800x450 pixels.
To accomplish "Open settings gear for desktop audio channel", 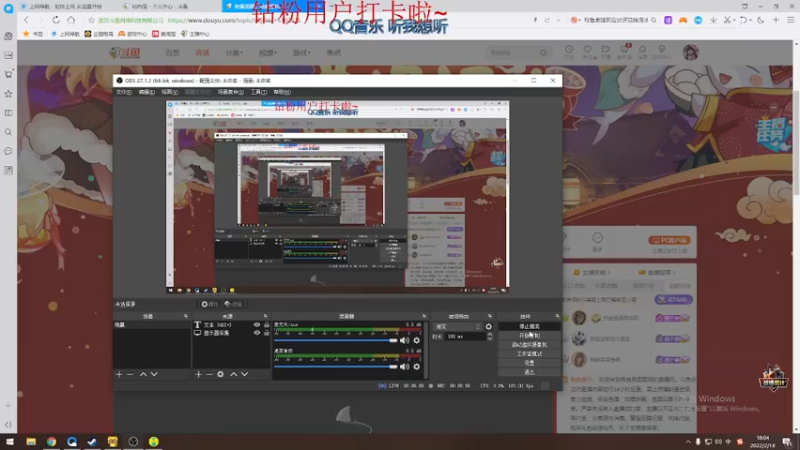I will 417,366.
